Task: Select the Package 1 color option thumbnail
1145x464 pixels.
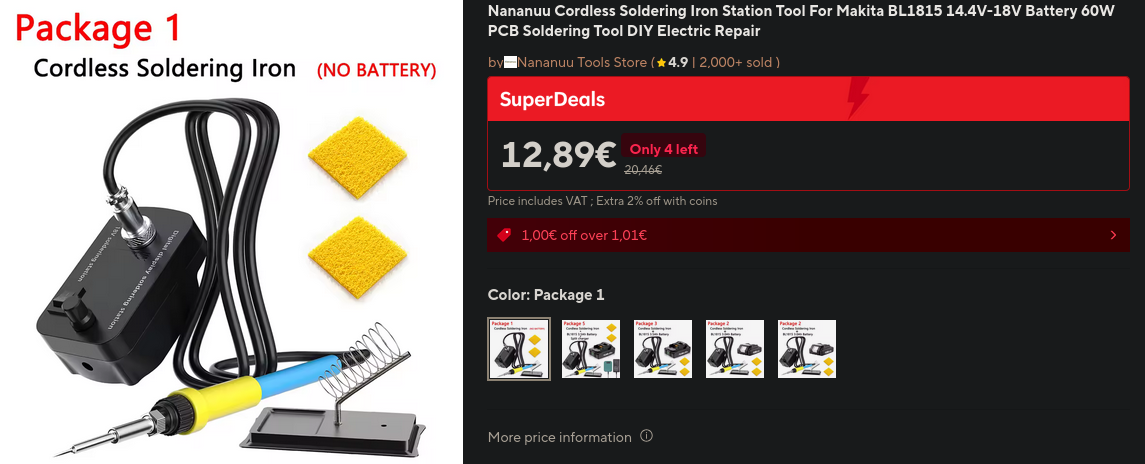Action: click(518, 349)
